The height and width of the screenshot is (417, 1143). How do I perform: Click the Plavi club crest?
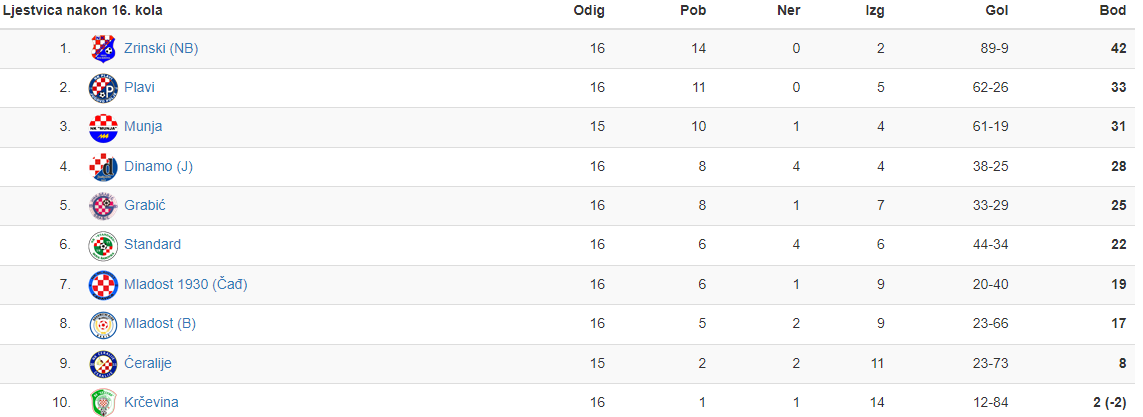click(x=103, y=87)
